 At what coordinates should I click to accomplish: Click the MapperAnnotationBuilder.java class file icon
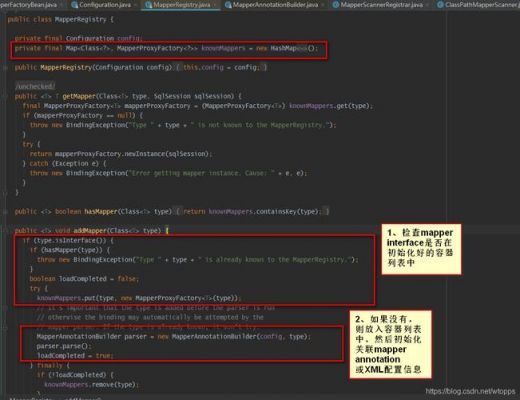[228, 5]
